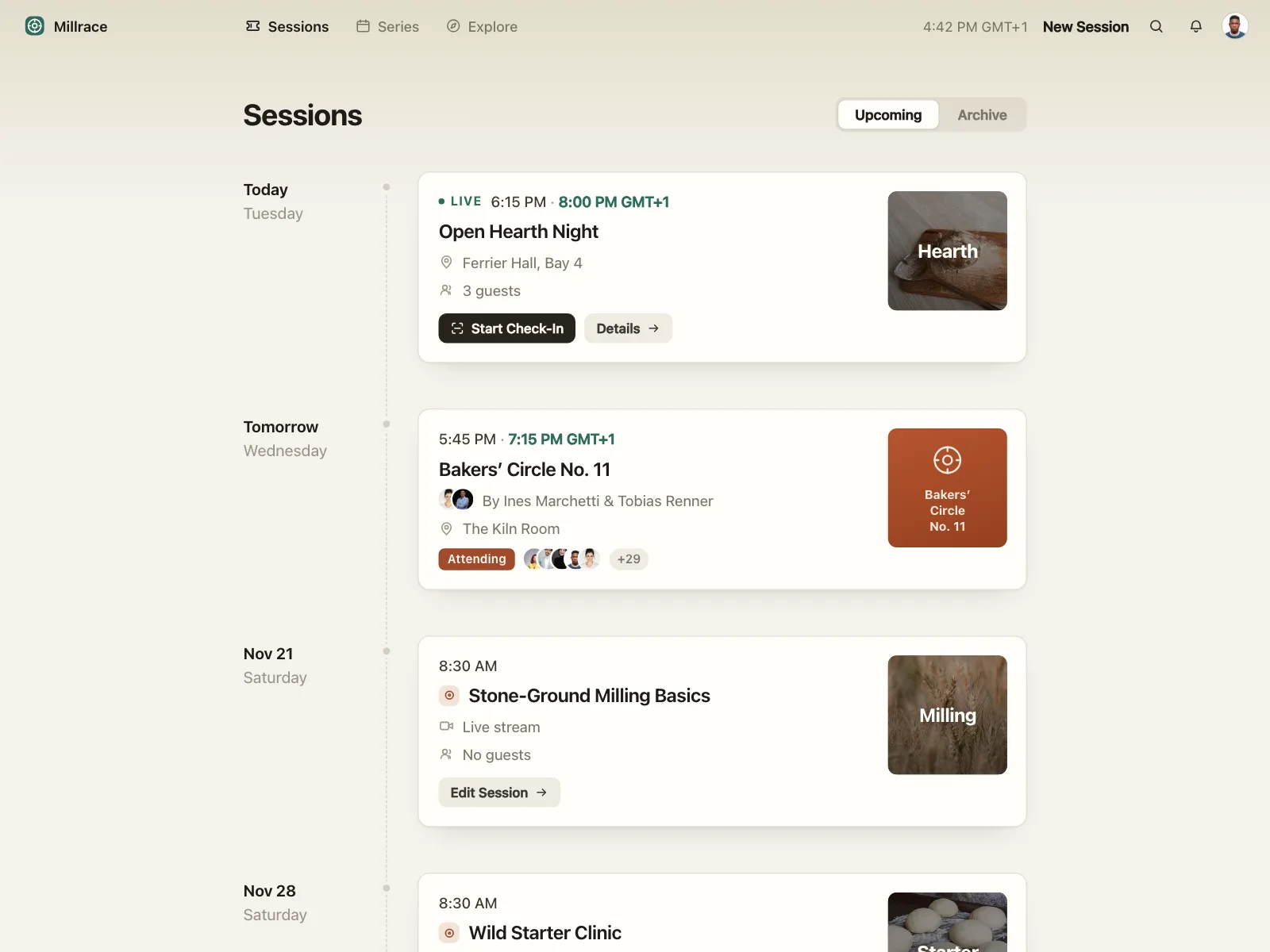1270x952 pixels.
Task: Open the Bakers' Circle No. 11 session title
Action: pyautogui.click(x=525, y=470)
